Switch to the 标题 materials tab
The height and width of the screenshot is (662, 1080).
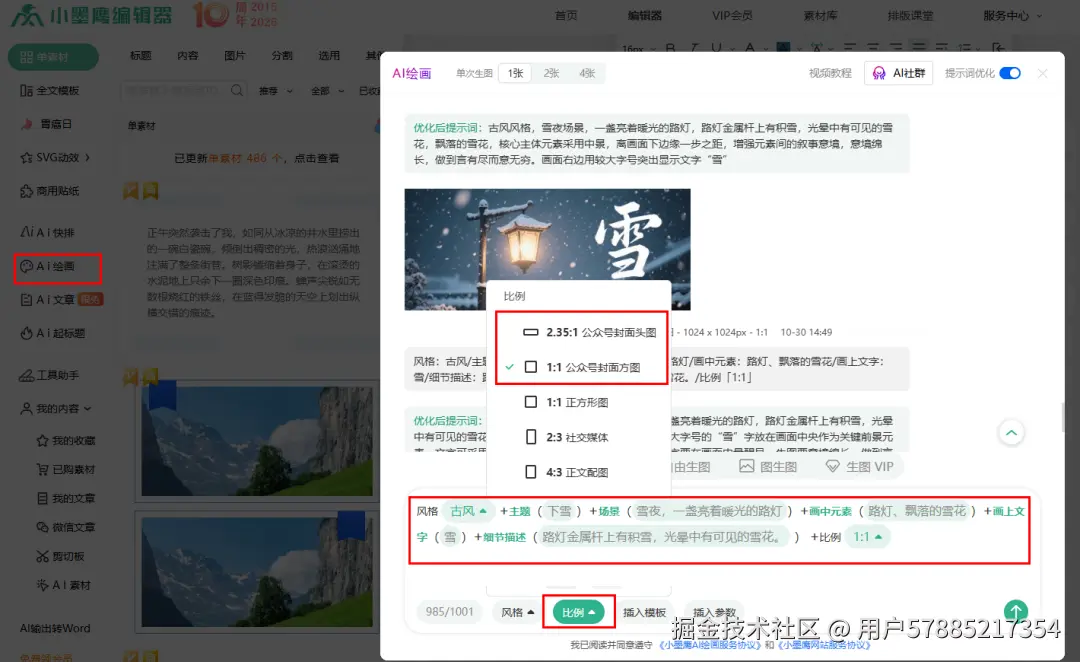(141, 55)
